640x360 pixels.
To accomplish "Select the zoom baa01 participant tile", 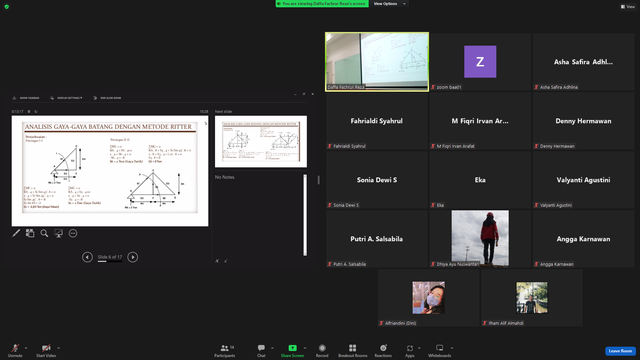I will pos(480,62).
